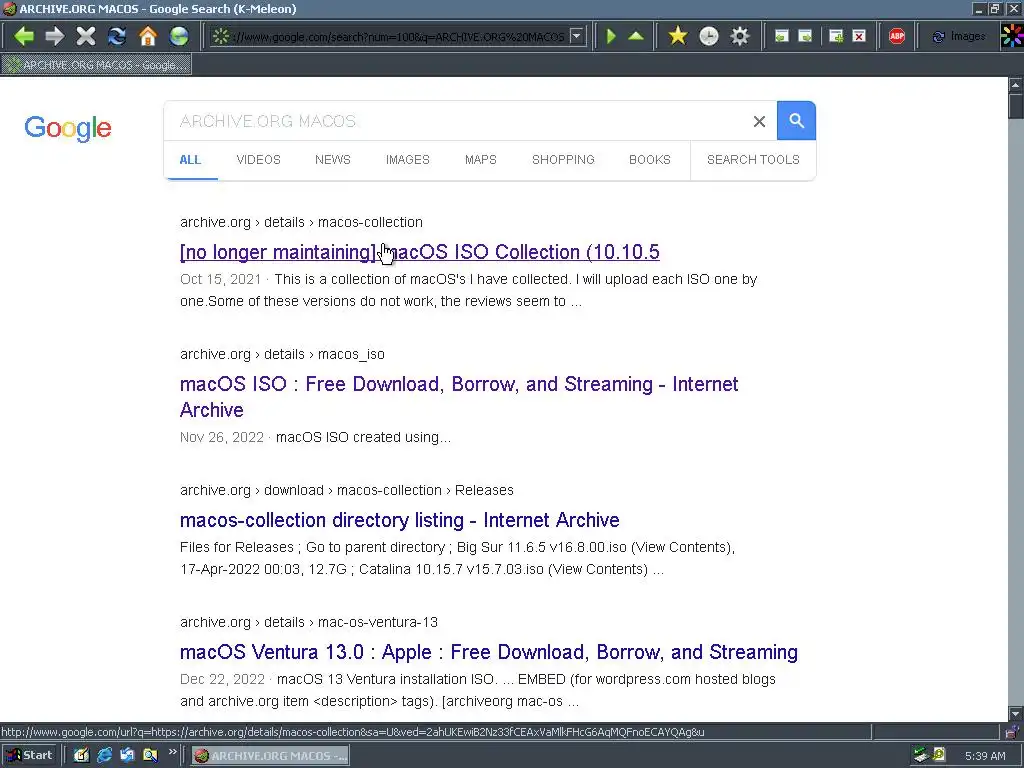Switch to the BOOKS tab
Viewport: 1024px width, 768px height.
(650, 159)
